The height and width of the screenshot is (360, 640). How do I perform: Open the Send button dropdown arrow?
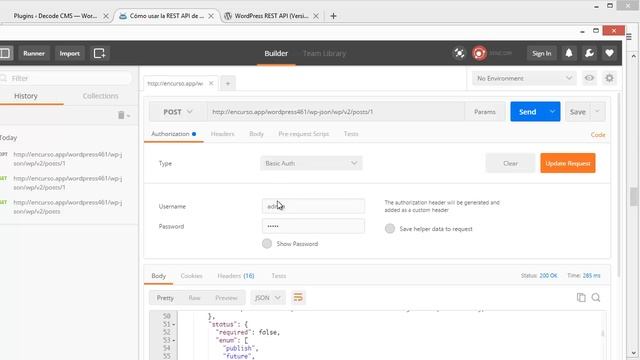tap(552, 112)
